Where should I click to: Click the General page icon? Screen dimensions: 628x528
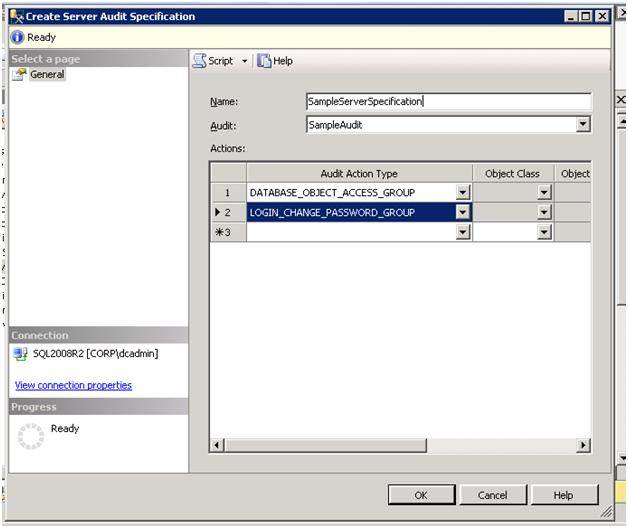tap(19, 74)
